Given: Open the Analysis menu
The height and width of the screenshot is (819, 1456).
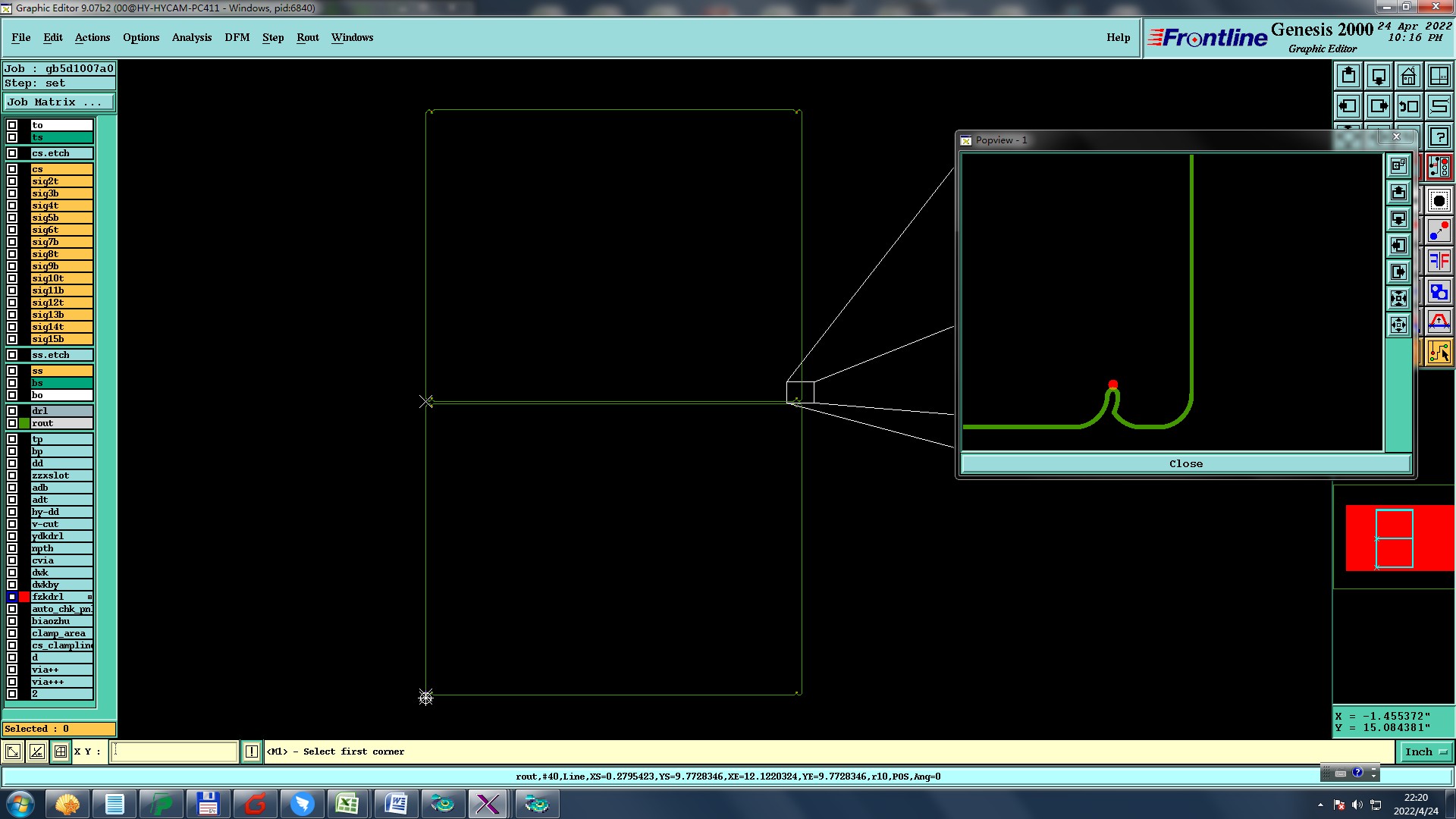Looking at the screenshot, I should point(191,37).
